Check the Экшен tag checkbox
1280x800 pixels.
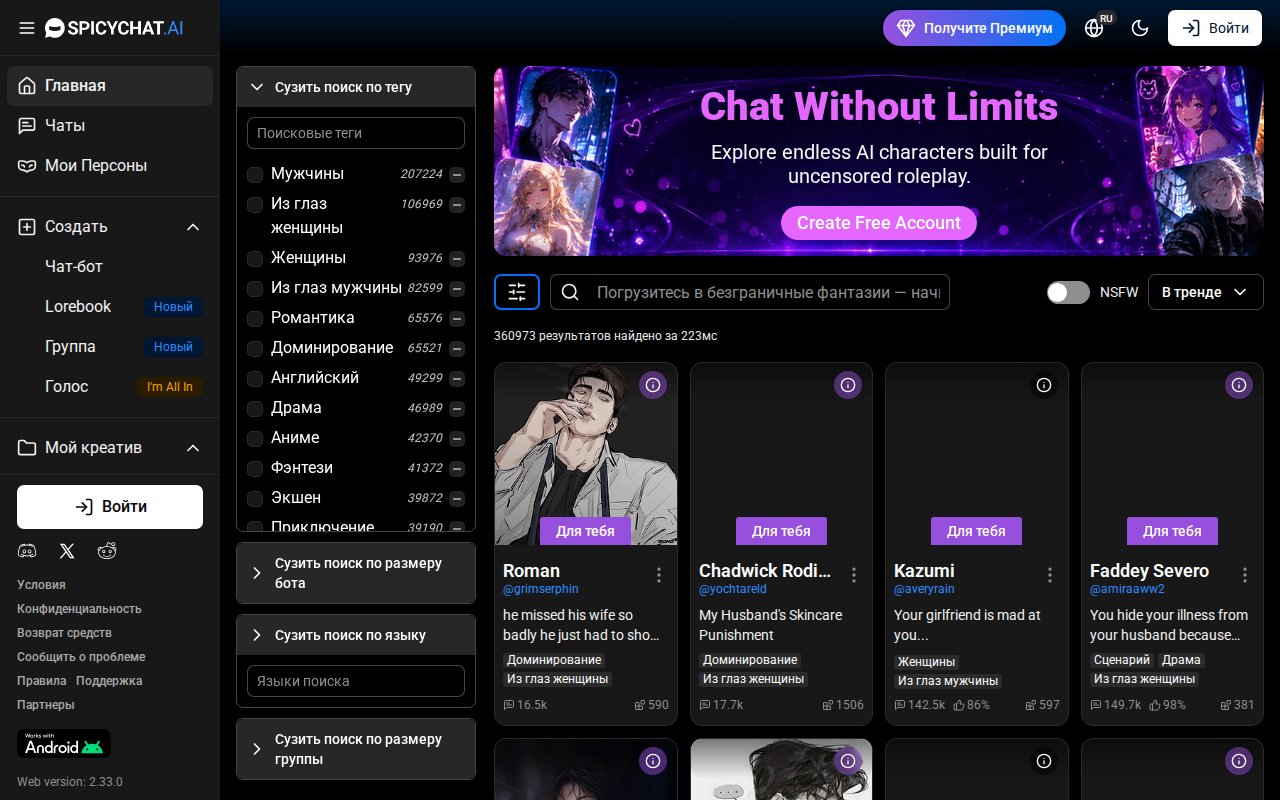(x=255, y=499)
